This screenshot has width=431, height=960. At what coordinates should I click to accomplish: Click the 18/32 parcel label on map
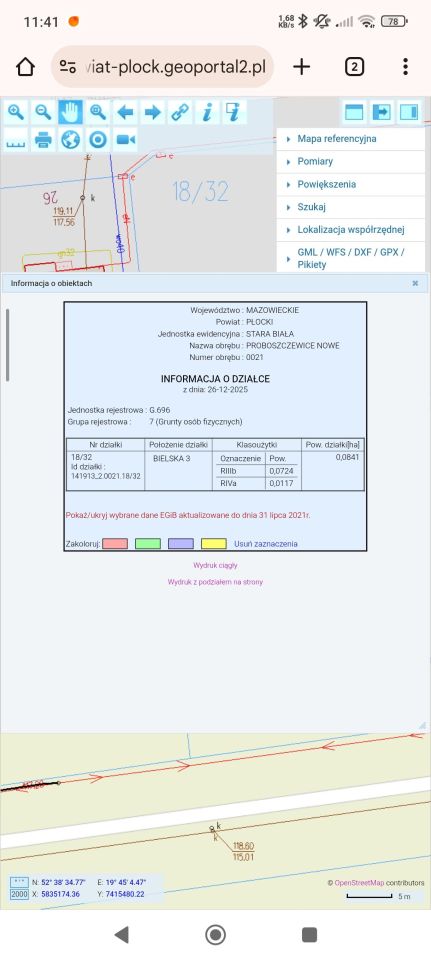pos(200,192)
